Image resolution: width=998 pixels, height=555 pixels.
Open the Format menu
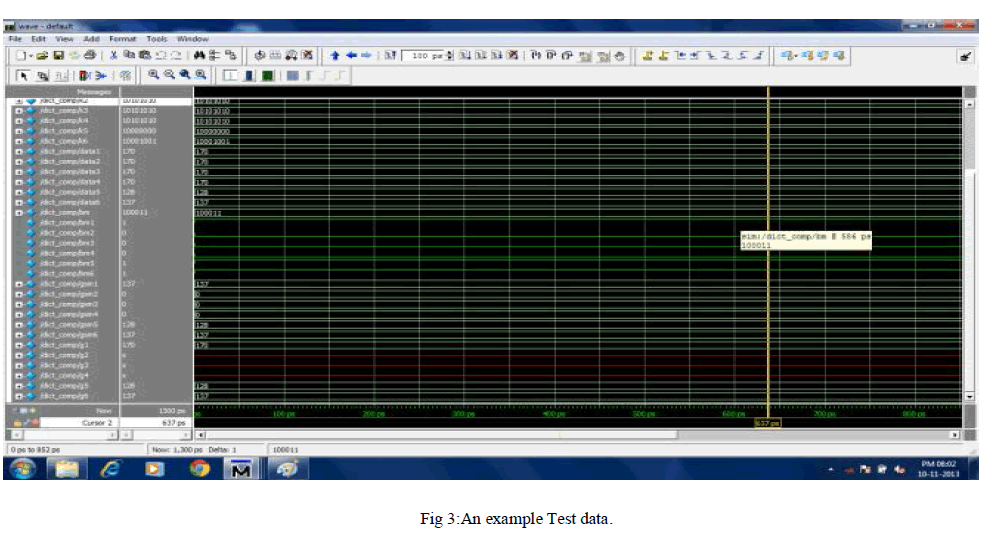[x=123, y=38]
